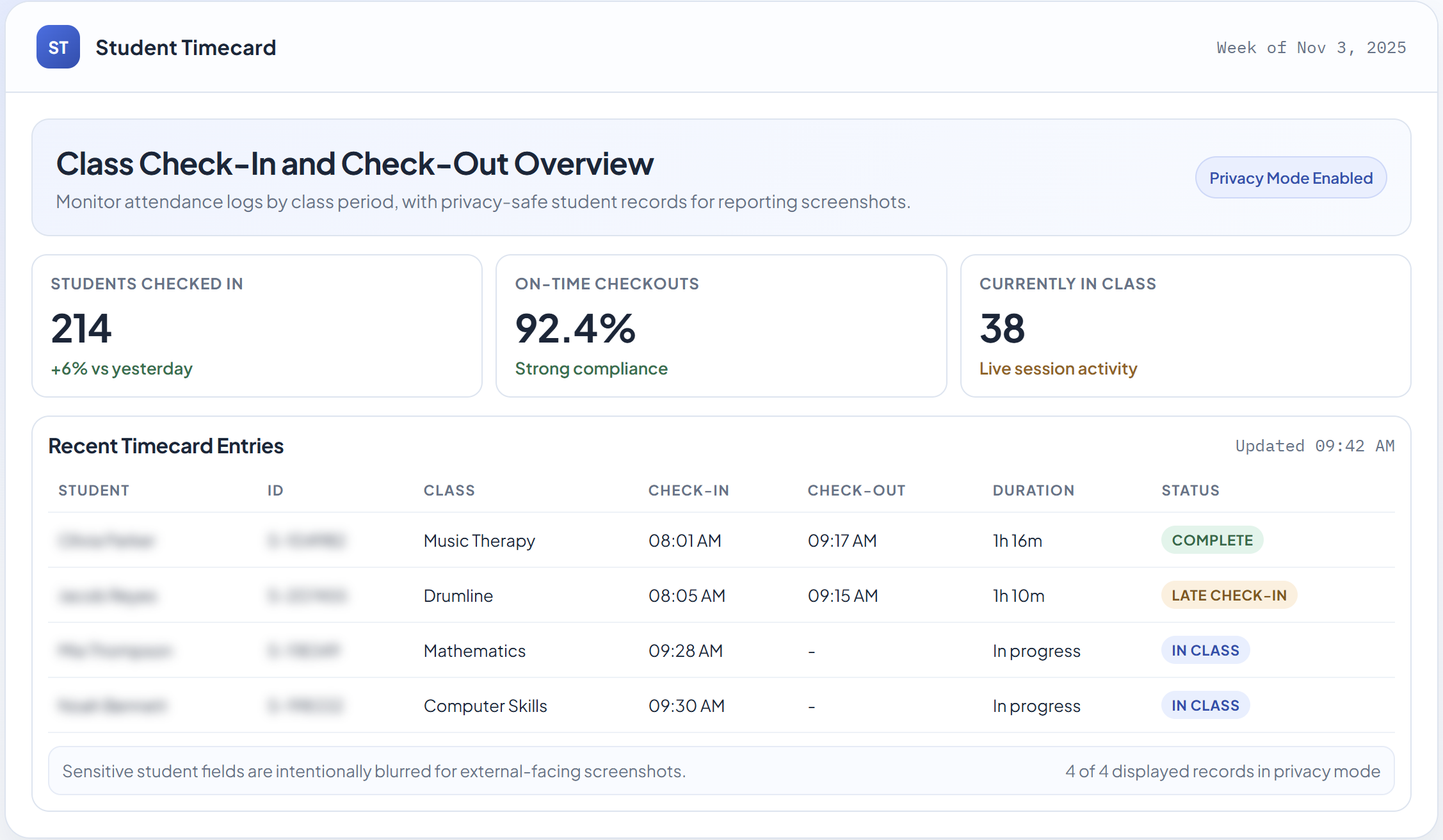Toggle Privacy Mode Enabled badge
The height and width of the screenshot is (840, 1443).
(1291, 177)
